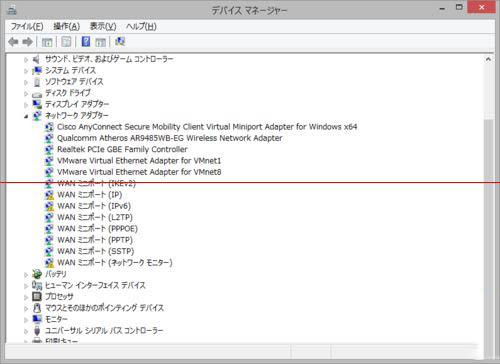Click the WAN ミニポート (SSTP) icon
Screen dimensions: 500x364
point(49,251)
